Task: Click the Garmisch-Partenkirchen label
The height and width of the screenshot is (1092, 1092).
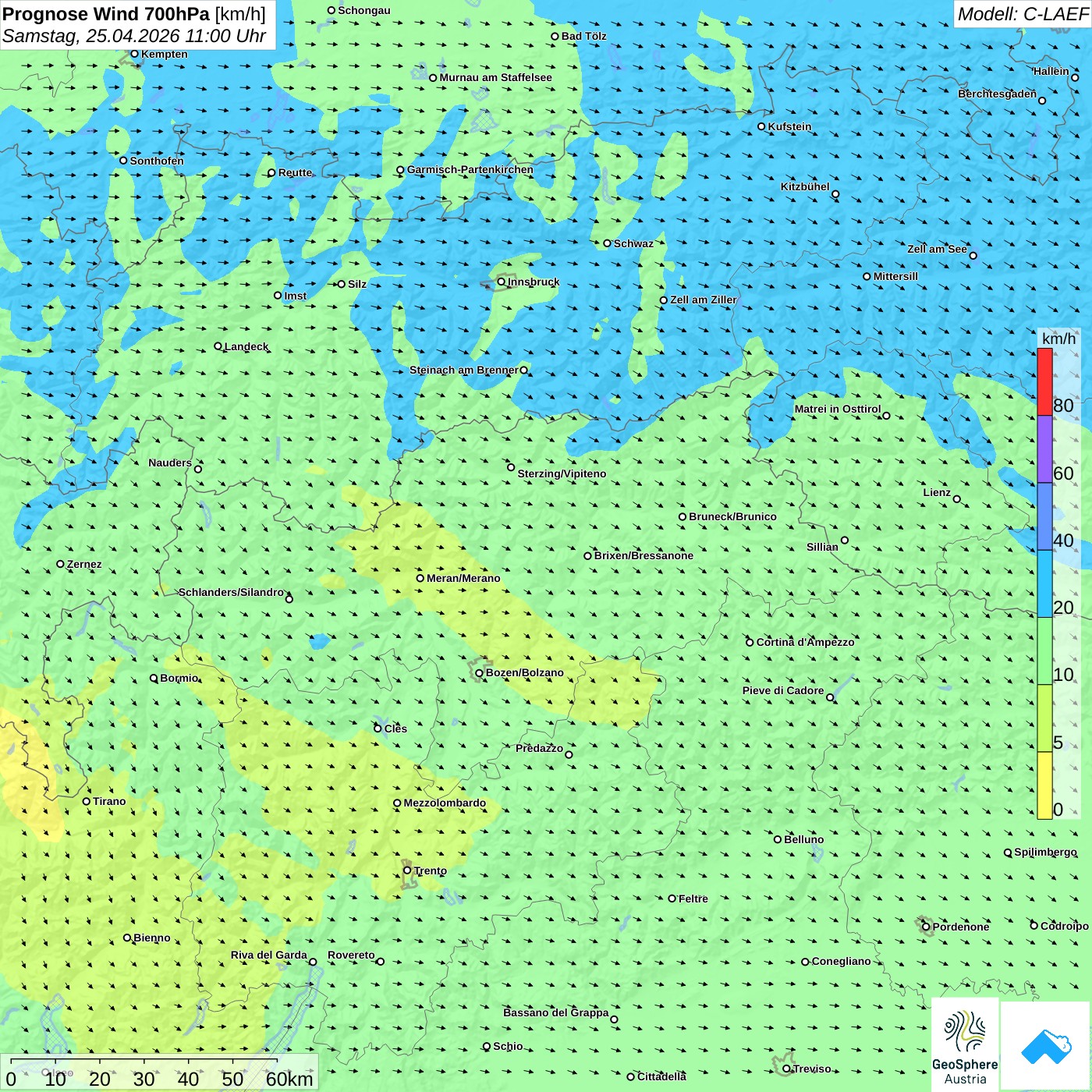Action: click(470, 169)
